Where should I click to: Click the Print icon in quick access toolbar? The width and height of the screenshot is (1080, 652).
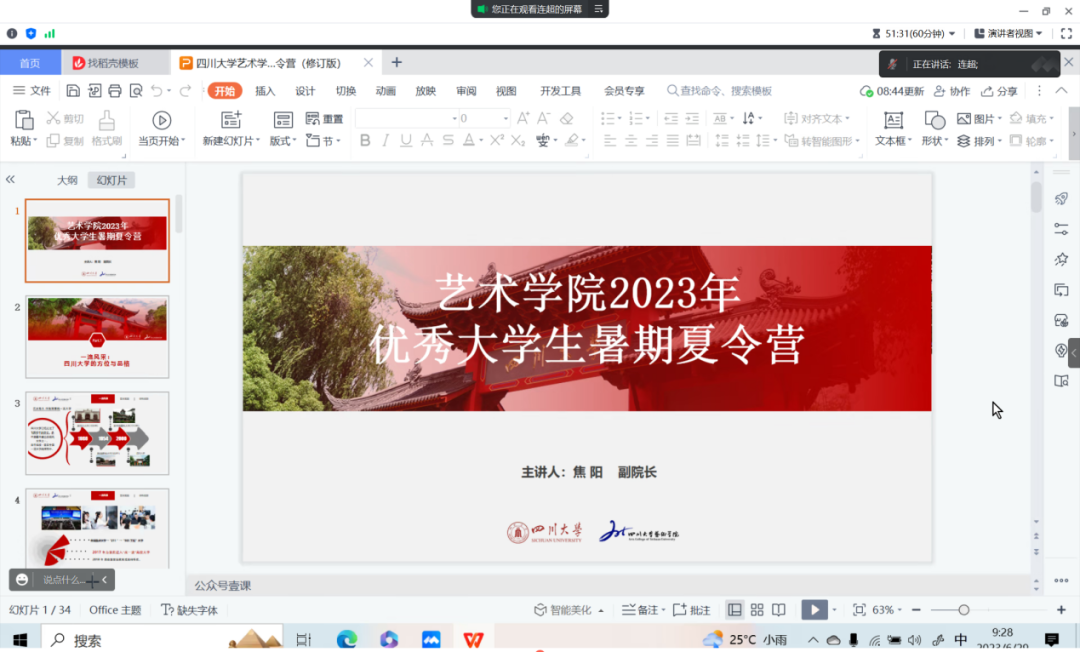pyautogui.click(x=115, y=91)
